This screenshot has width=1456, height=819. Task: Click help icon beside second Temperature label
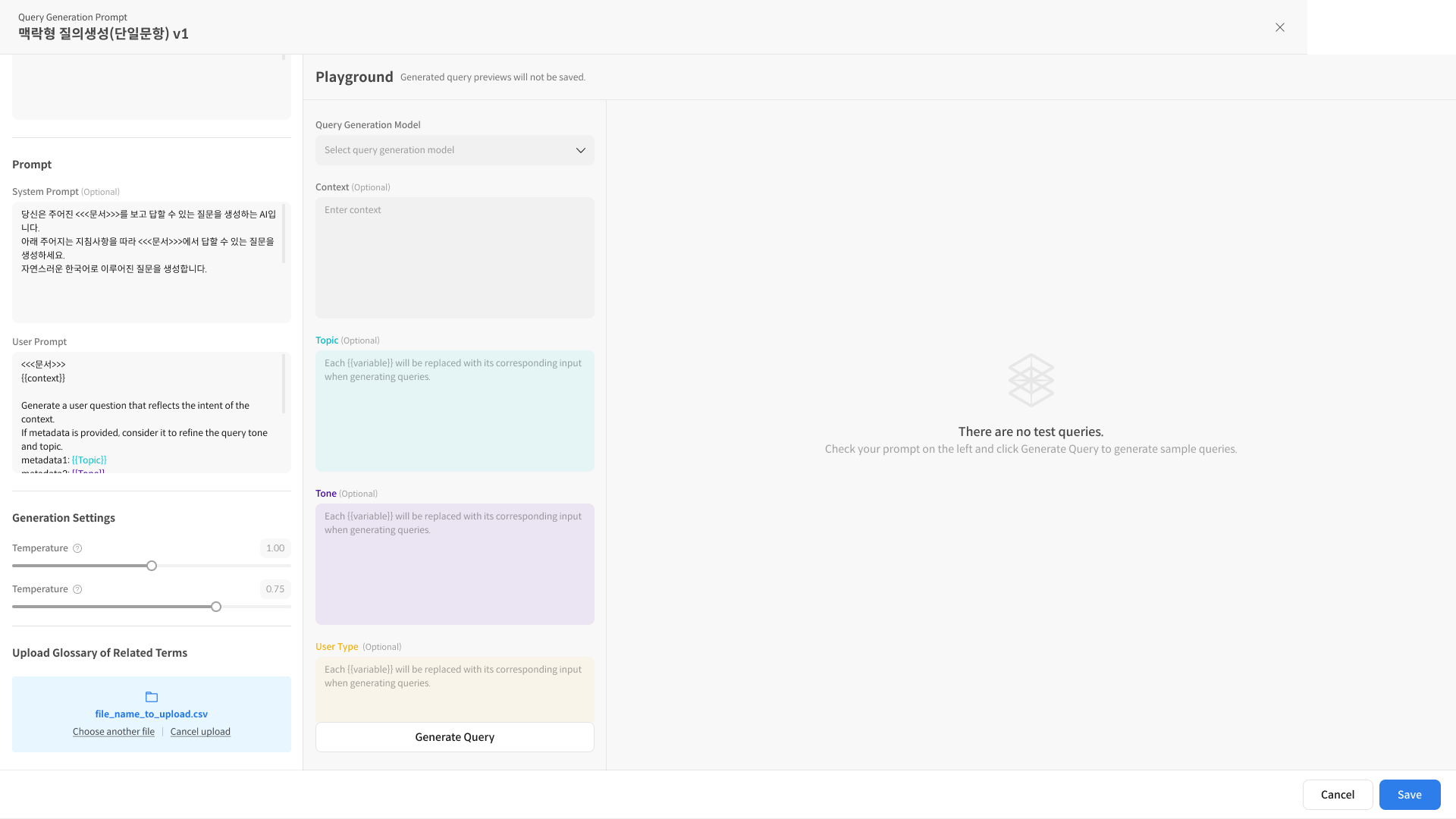click(77, 589)
